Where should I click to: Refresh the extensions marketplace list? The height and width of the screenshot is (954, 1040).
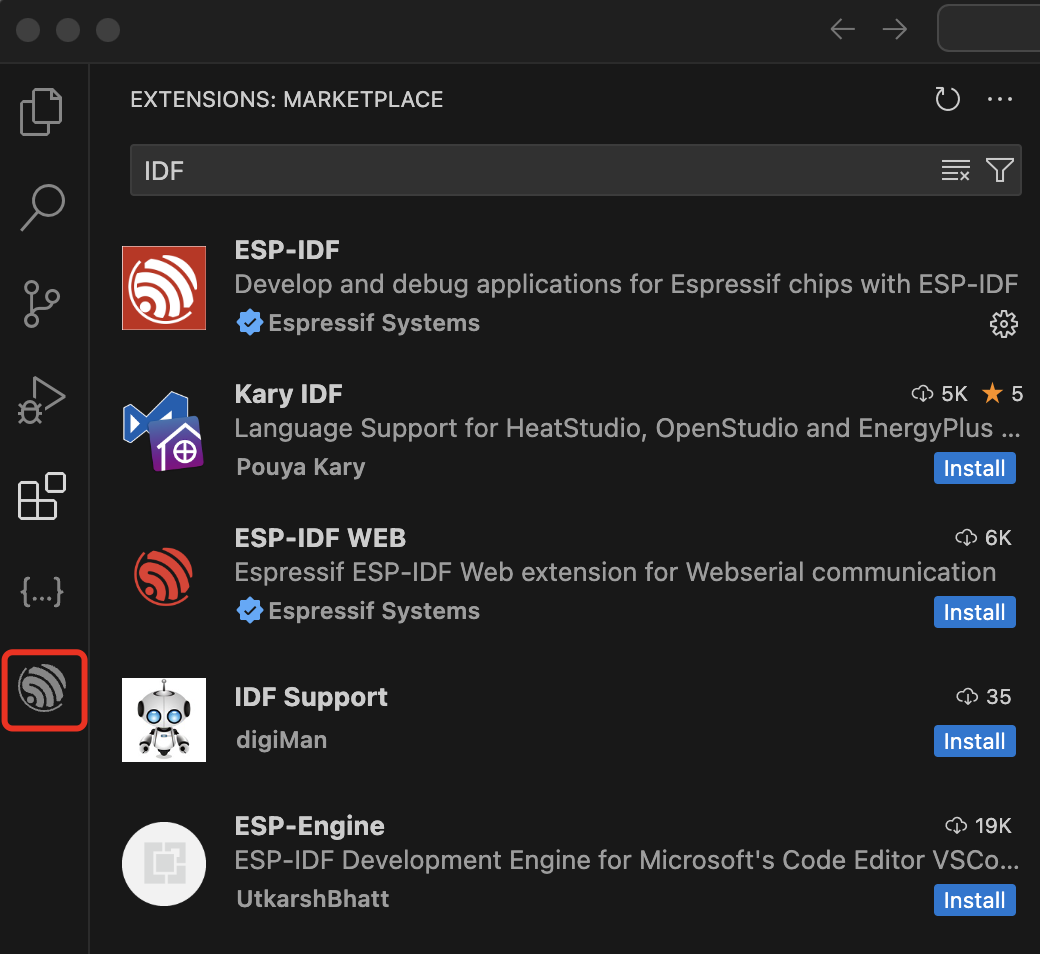[947, 100]
